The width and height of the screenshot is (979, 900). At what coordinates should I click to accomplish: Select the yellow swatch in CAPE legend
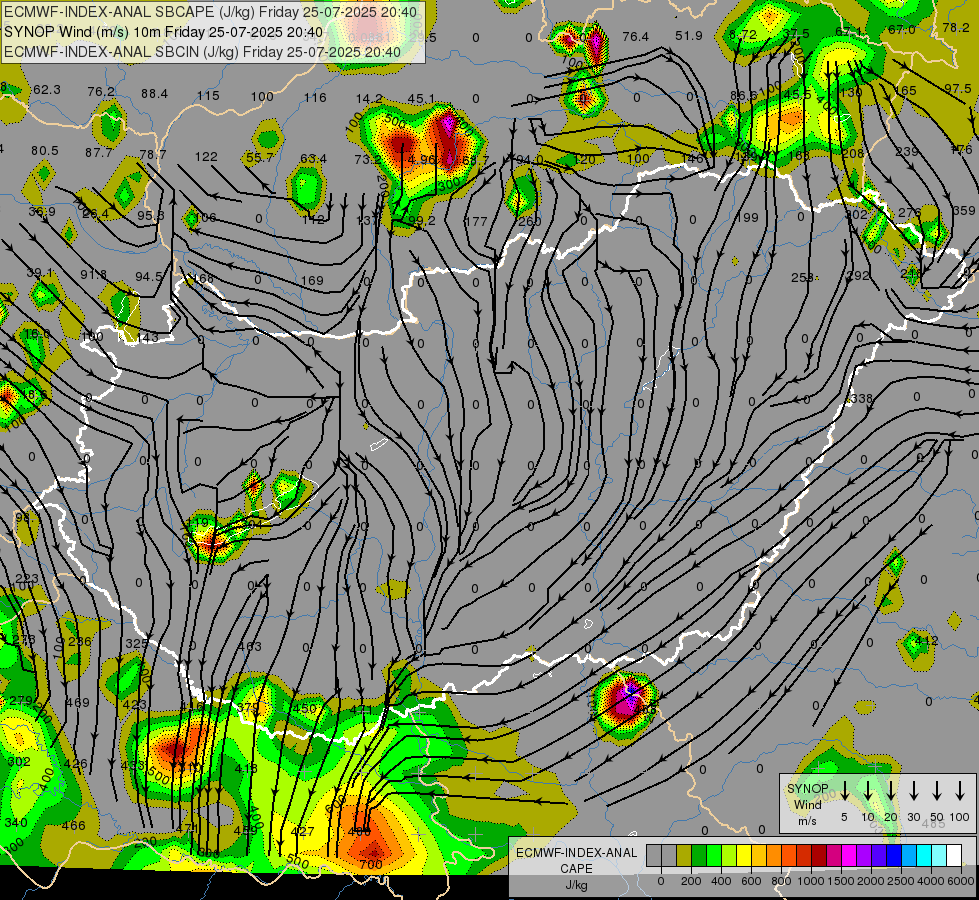[744, 855]
